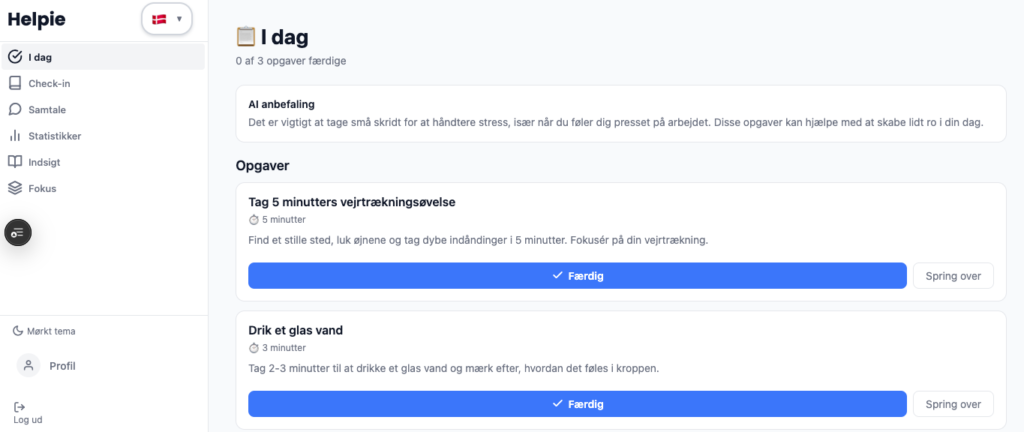Click the I dag checkmark icon
The width and height of the screenshot is (1024, 432).
click(15, 57)
